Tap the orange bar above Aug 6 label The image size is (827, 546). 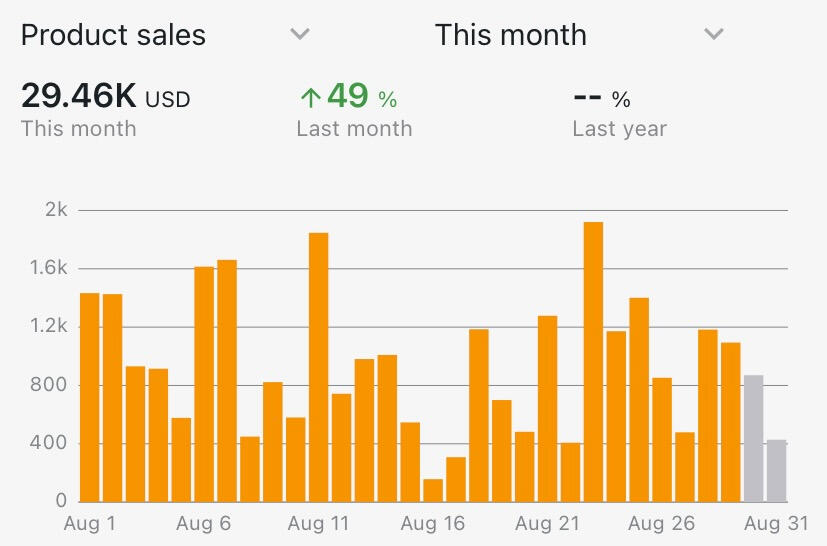pyautogui.click(x=204, y=384)
